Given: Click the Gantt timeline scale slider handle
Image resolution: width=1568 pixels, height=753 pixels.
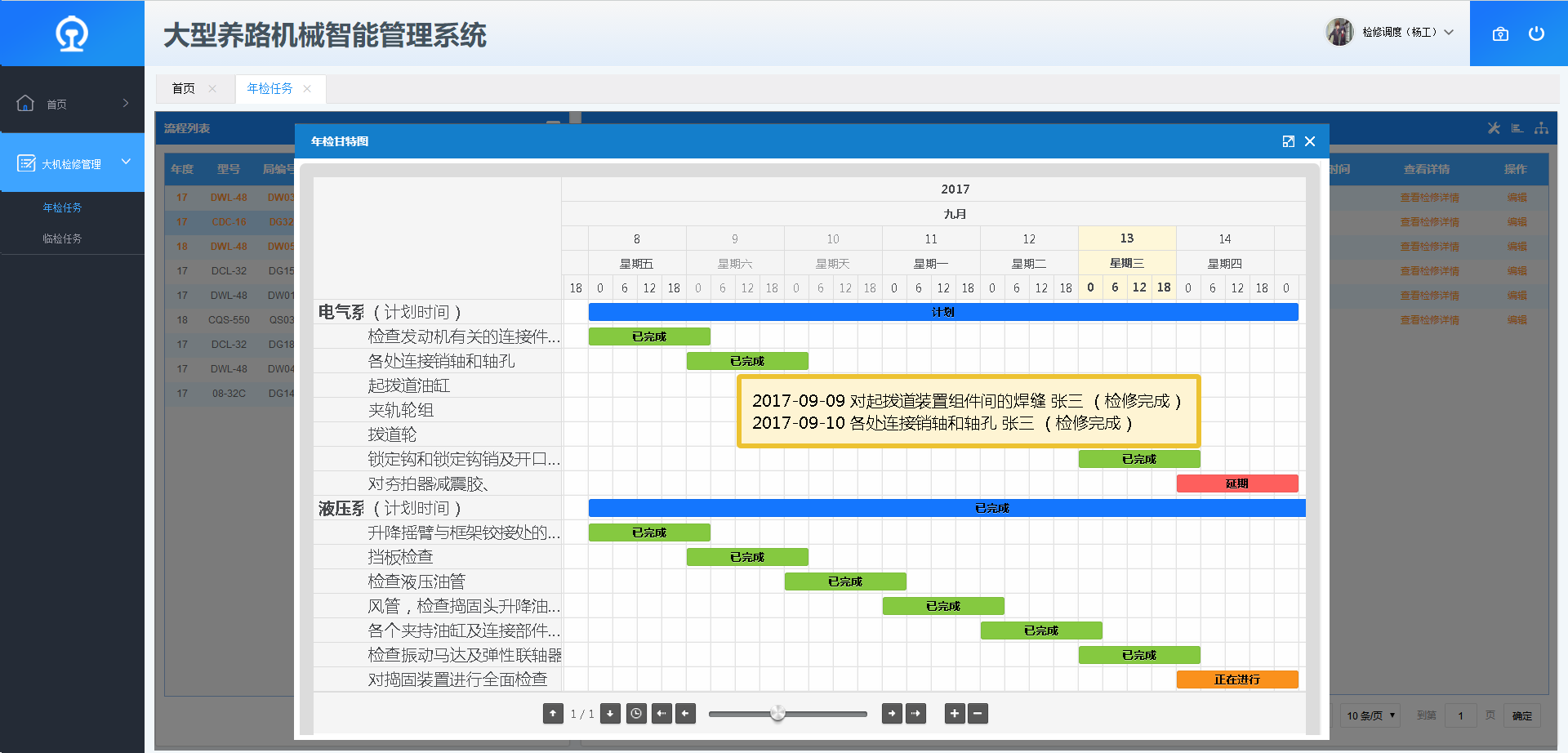Looking at the screenshot, I should coord(777,714).
